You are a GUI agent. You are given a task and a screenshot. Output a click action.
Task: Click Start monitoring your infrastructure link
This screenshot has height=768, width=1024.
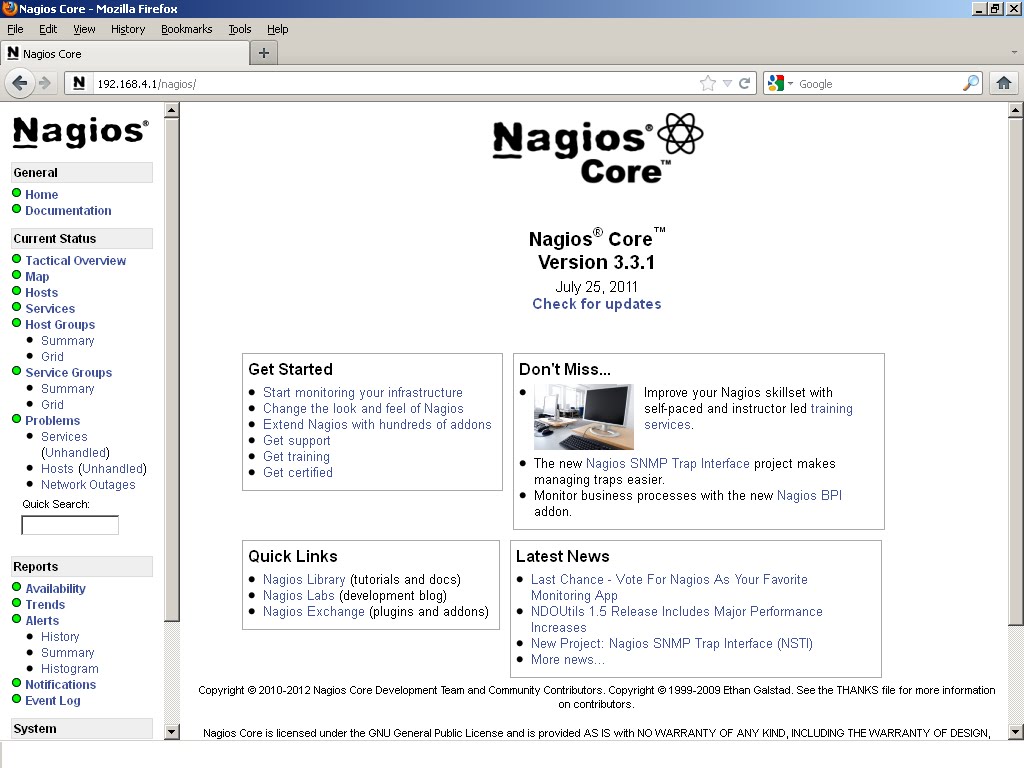[x=362, y=392]
